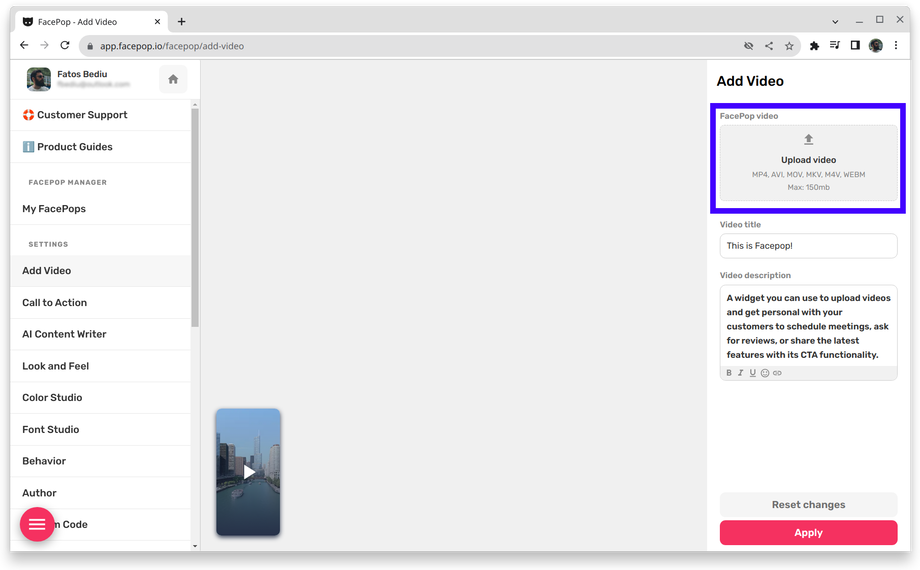Click the Fatos Bediu user name
The width and height of the screenshot is (920, 570).
82,74
